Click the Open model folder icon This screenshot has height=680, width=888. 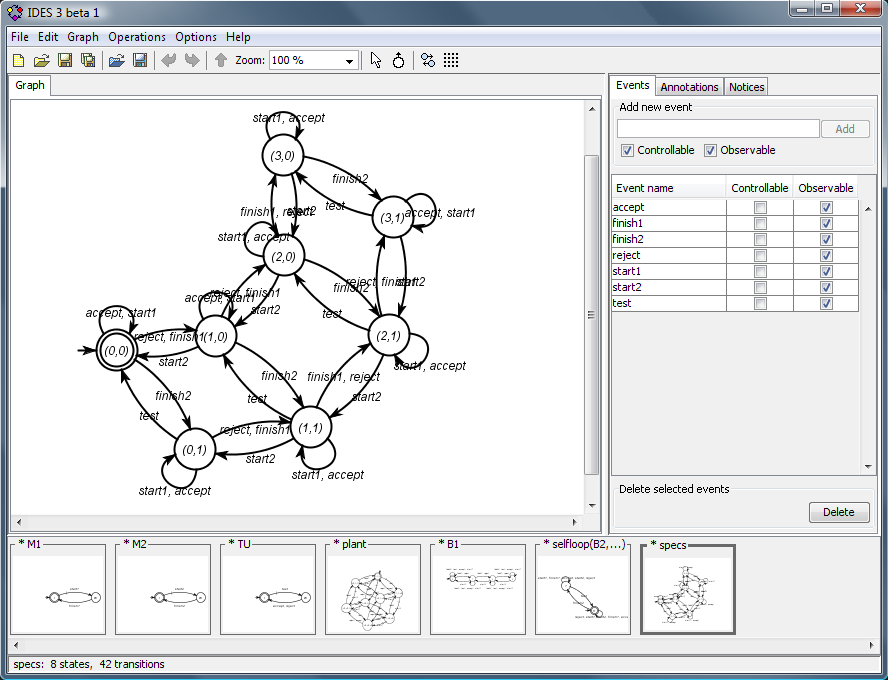41,60
